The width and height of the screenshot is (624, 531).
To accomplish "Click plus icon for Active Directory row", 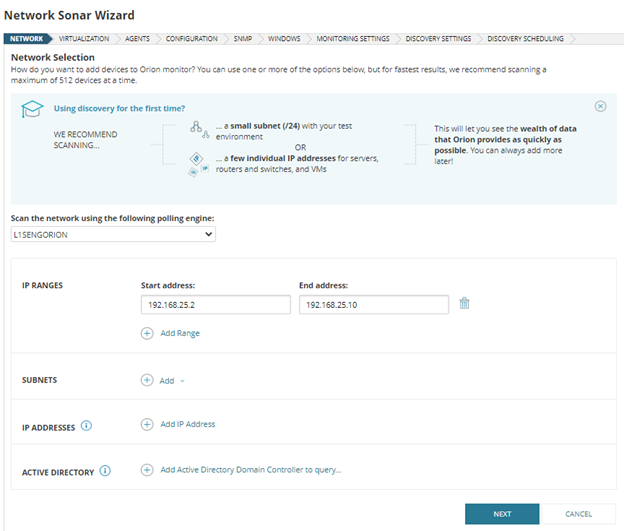I will click(x=147, y=470).
